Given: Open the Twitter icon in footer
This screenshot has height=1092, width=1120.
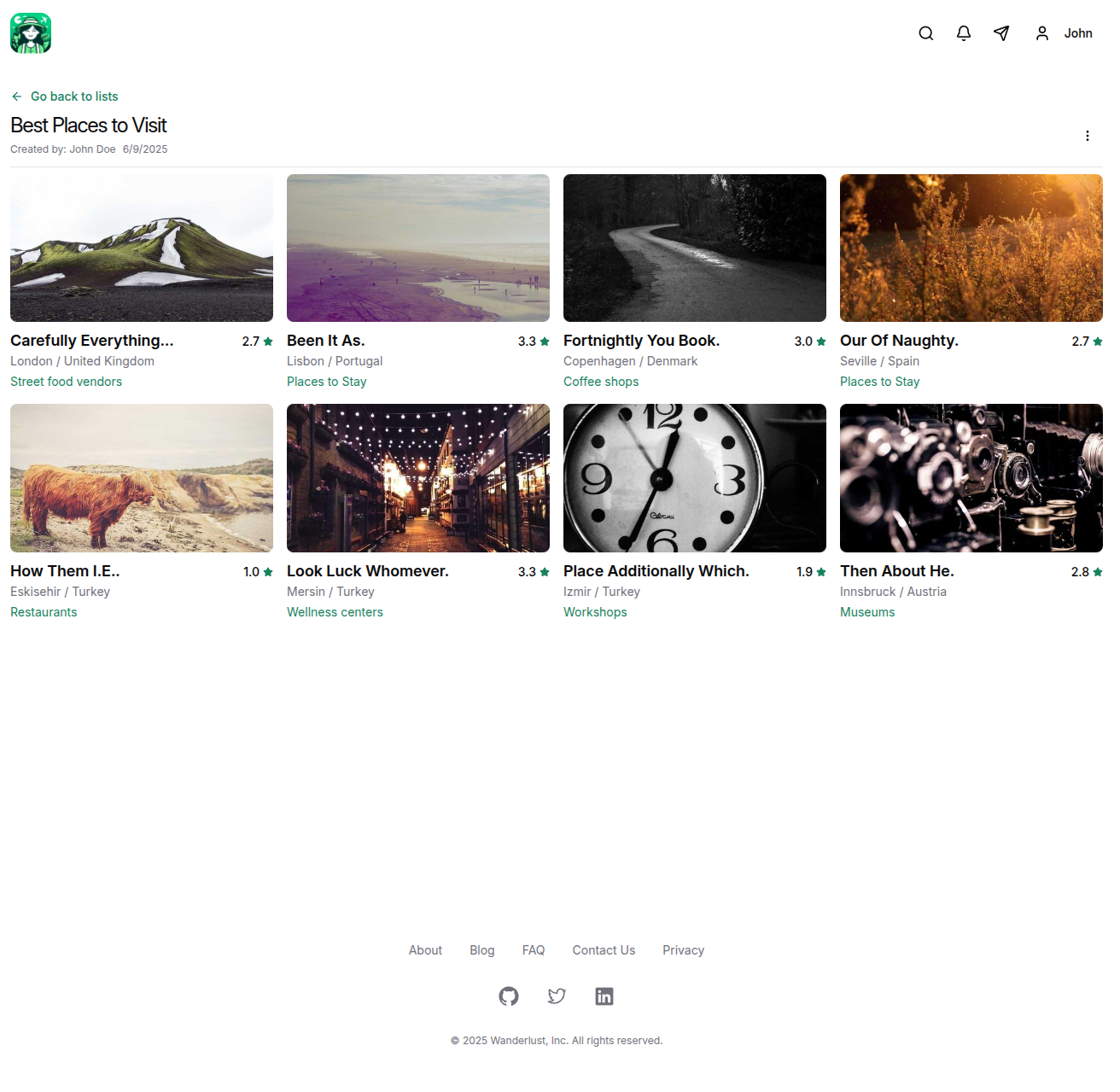Looking at the screenshot, I should [x=557, y=996].
